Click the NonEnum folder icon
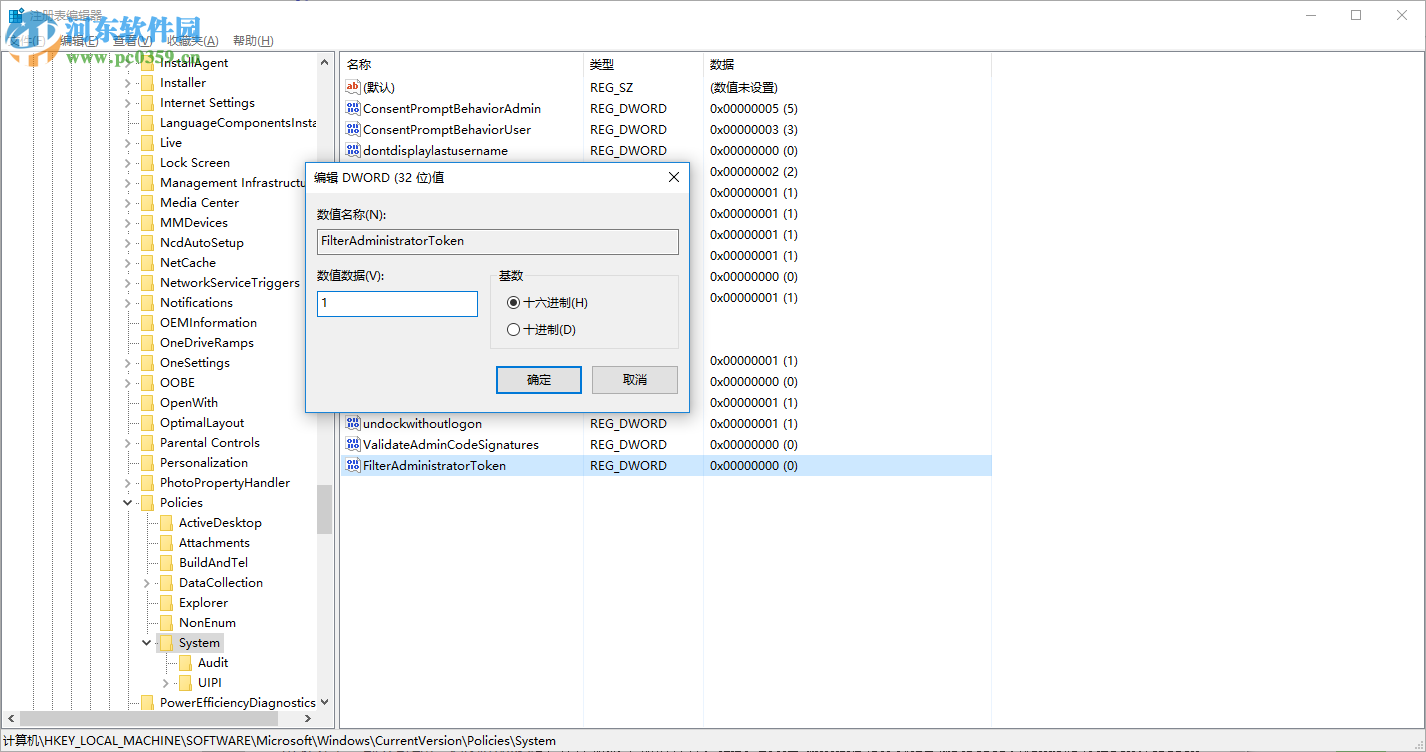The image size is (1426, 752). [166, 622]
